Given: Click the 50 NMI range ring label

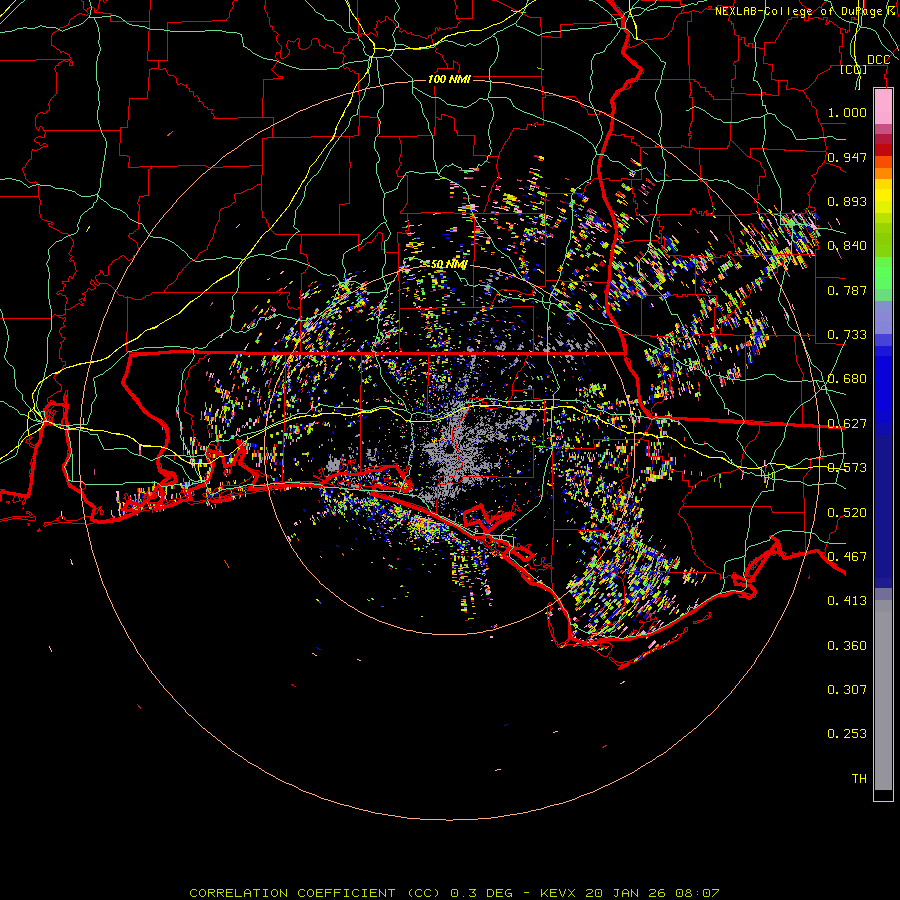Looking at the screenshot, I should (449, 264).
